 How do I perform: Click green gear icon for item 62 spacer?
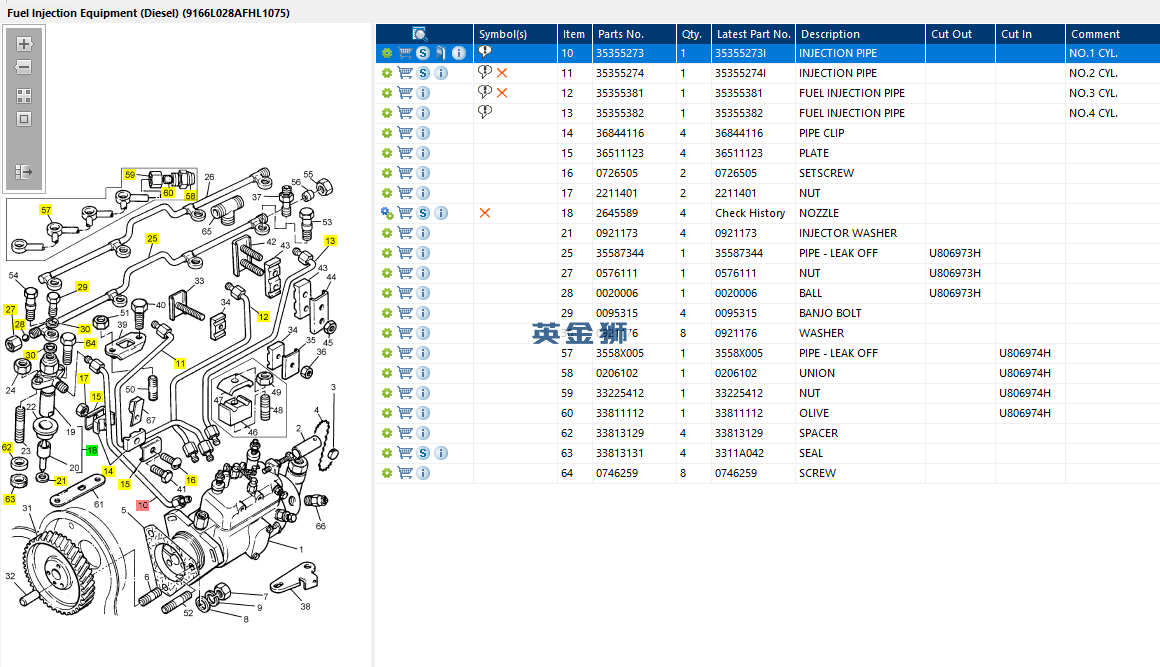pos(386,433)
